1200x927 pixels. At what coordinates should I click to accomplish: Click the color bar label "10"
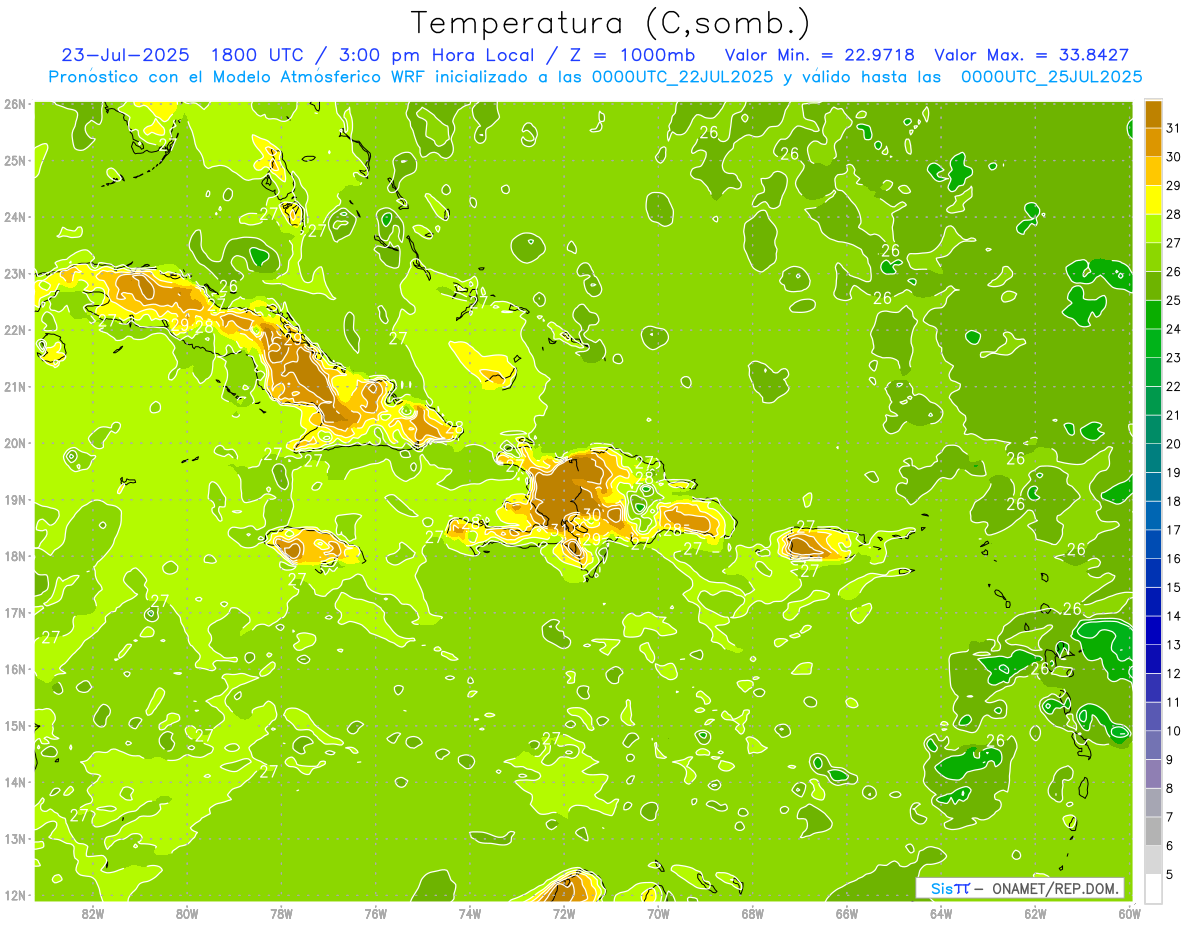[1173, 731]
